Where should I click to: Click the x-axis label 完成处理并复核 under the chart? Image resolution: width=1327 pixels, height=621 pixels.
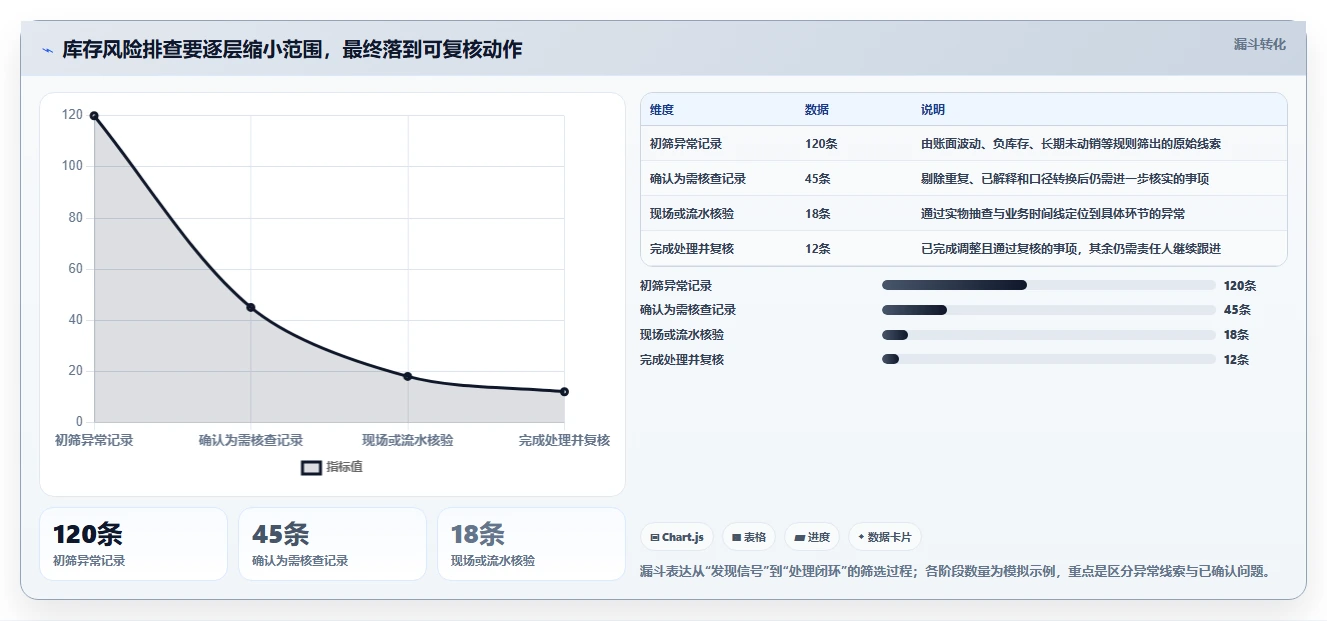coord(564,440)
